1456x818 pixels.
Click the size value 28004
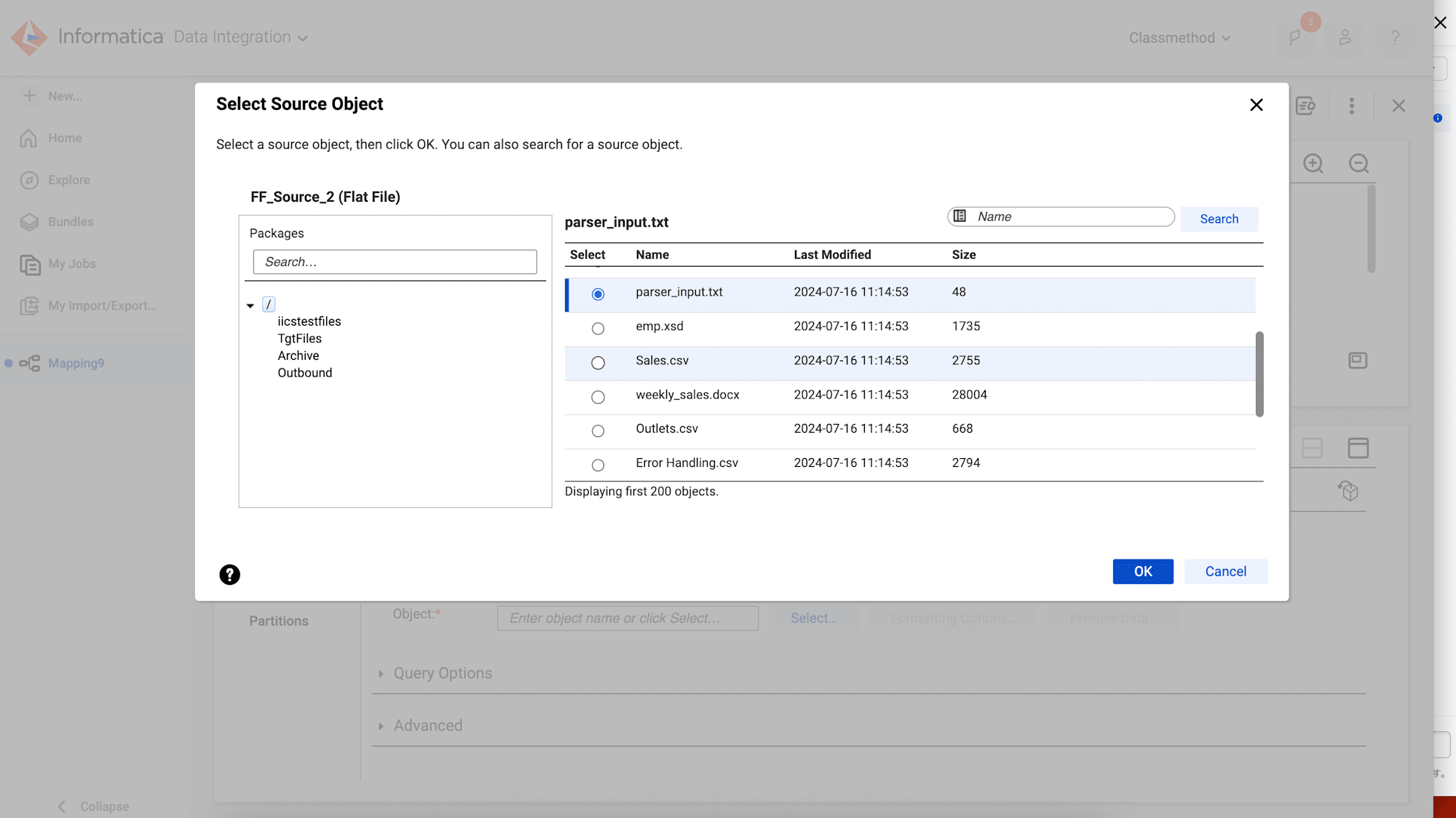(969, 395)
